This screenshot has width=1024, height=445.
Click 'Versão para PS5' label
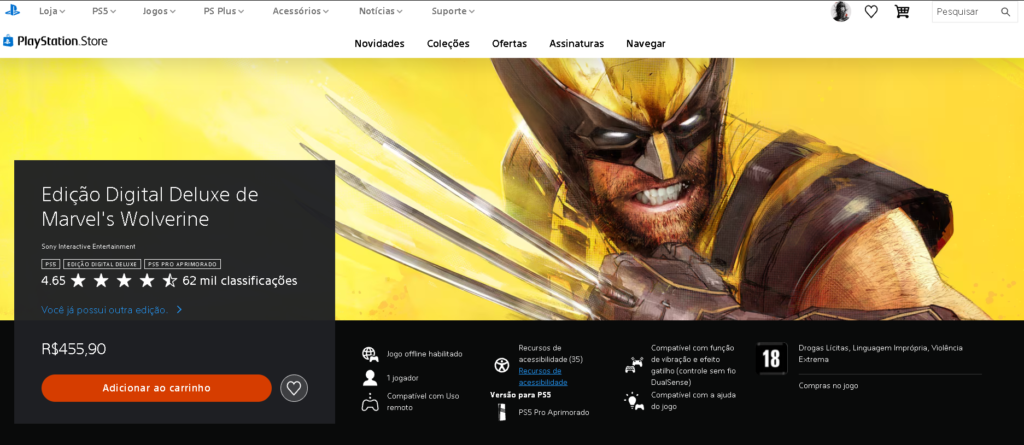point(520,395)
